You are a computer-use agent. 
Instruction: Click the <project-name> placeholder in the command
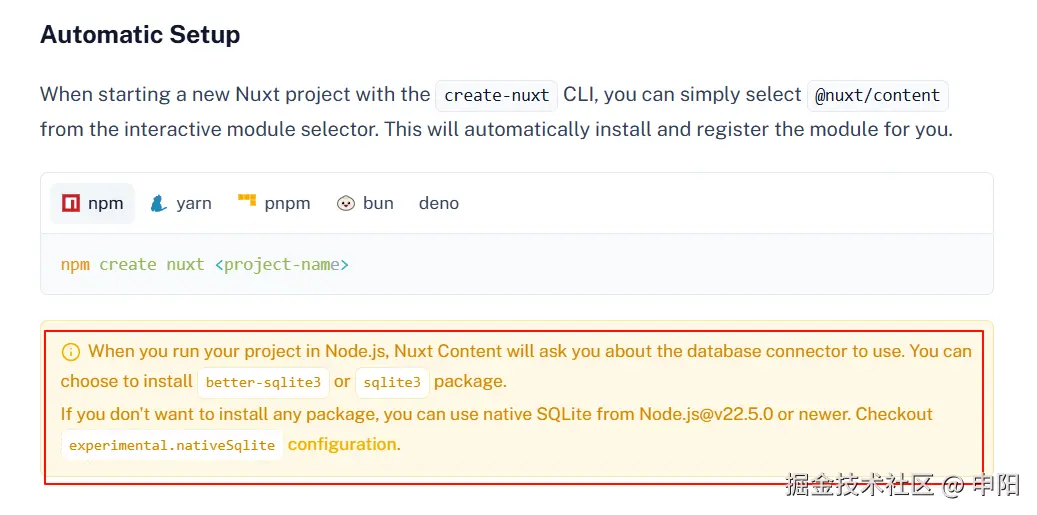point(281,265)
